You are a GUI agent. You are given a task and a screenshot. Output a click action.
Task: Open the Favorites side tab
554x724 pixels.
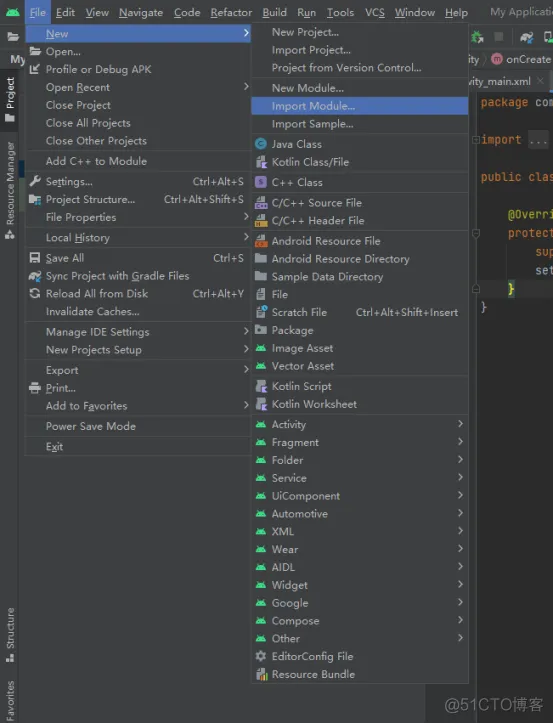10,700
